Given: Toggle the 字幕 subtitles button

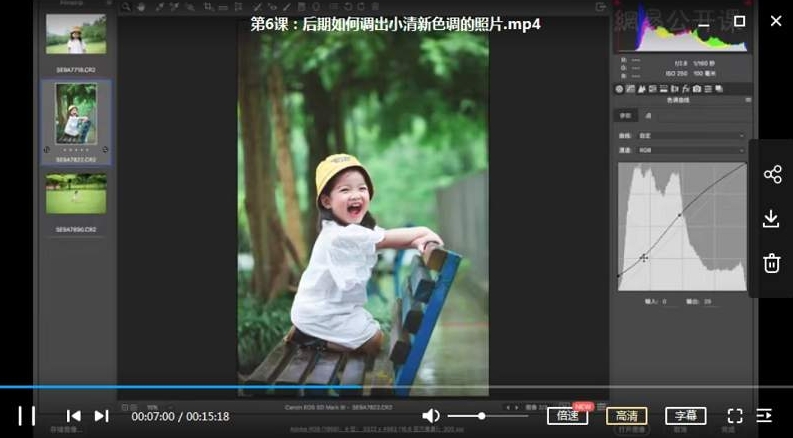Looking at the screenshot, I should [686, 416].
